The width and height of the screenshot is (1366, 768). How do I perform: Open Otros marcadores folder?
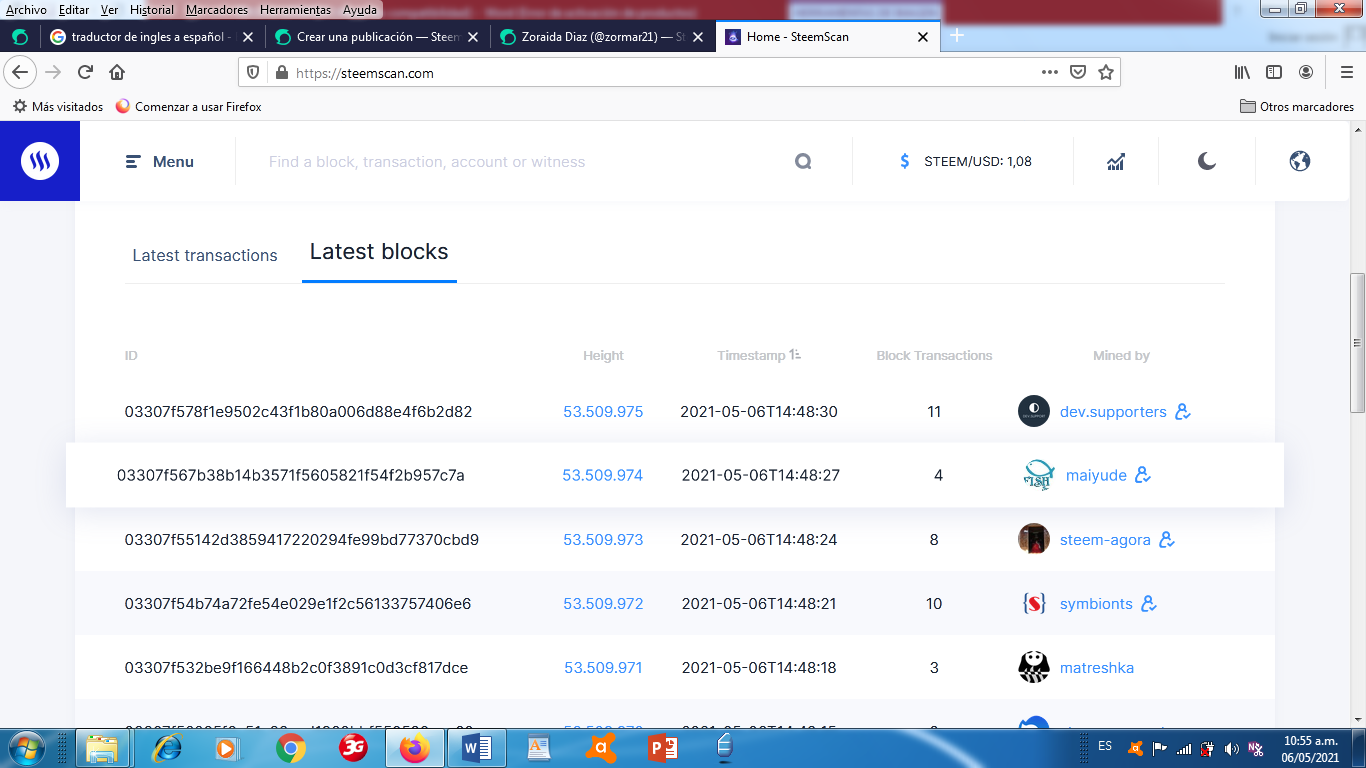click(1297, 106)
